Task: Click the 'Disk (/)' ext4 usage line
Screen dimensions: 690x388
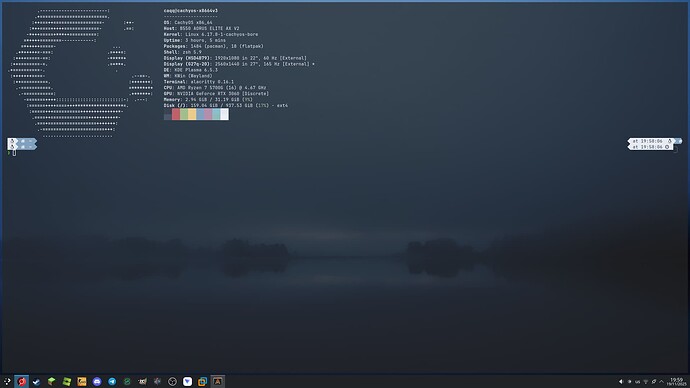Action: 226,106
